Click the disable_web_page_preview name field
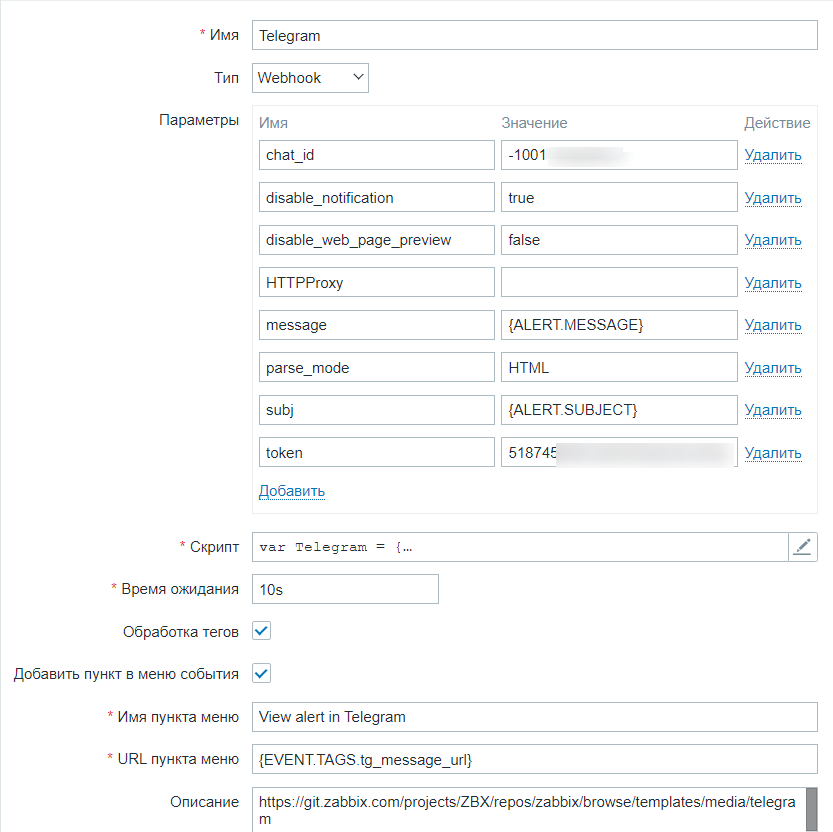Screen dimensions: 833x832 point(376,240)
